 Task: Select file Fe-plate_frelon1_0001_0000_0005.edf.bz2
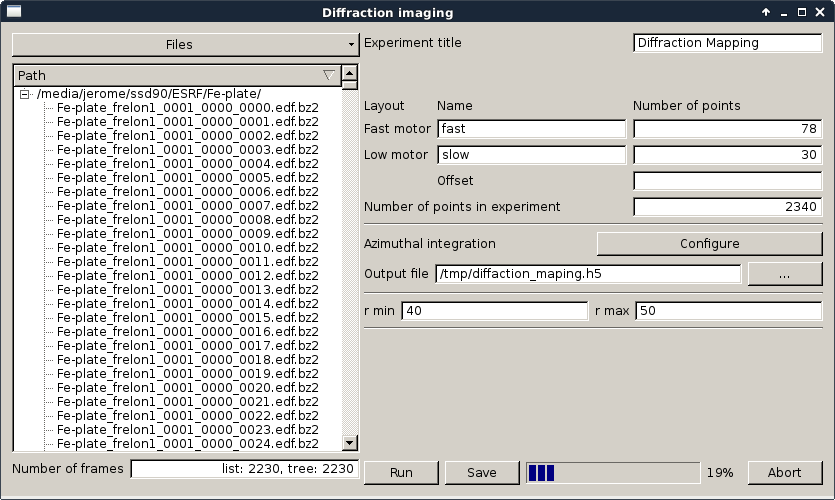(x=187, y=178)
